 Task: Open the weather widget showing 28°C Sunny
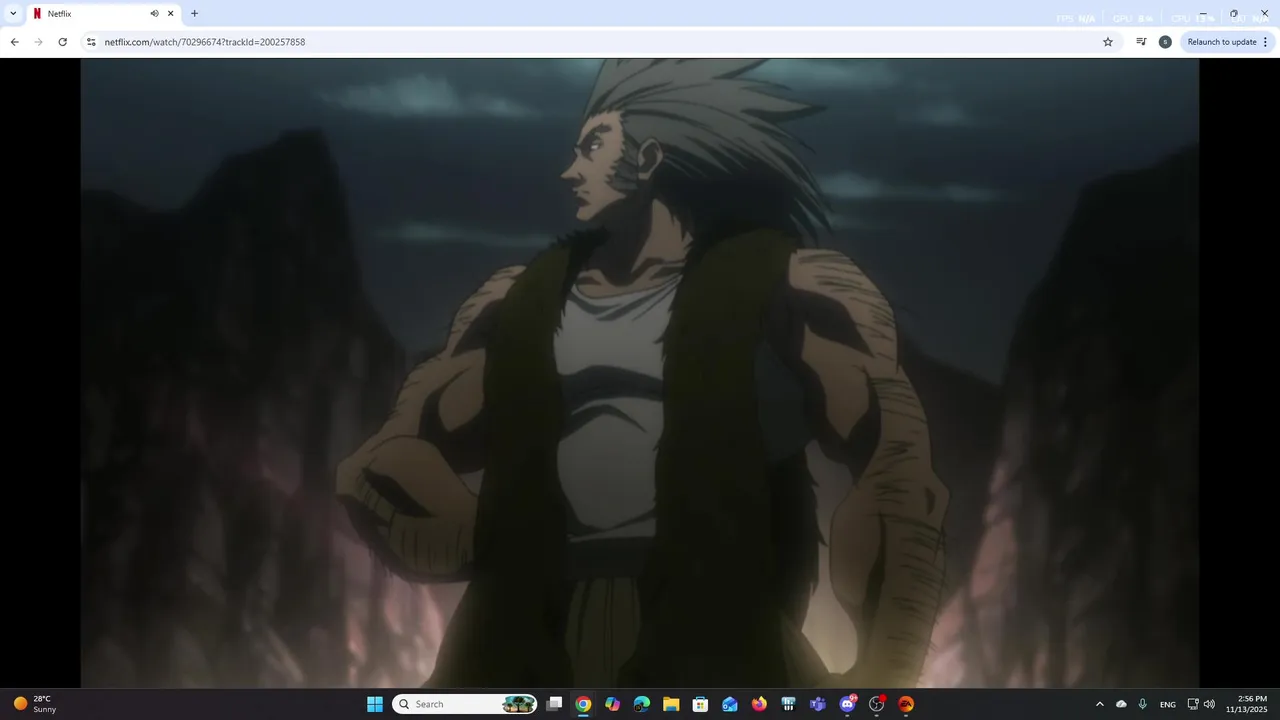pyautogui.click(x=35, y=704)
